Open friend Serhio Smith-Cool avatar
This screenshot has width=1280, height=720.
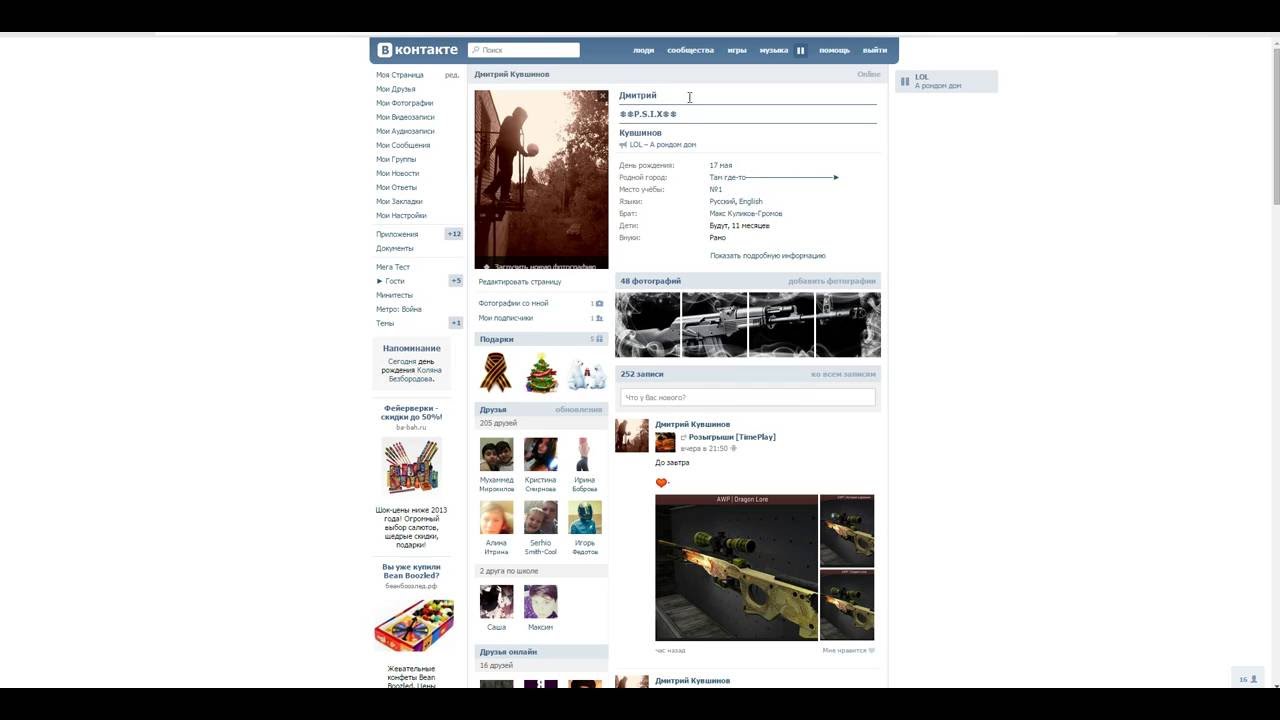point(541,518)
